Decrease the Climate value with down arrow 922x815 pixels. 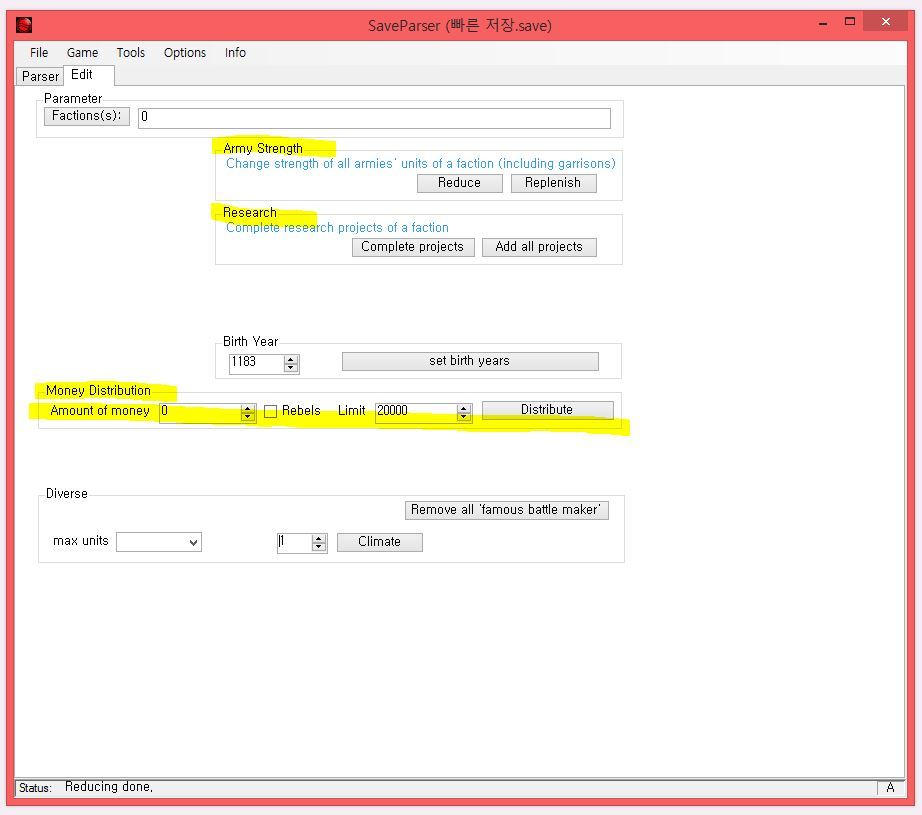(x=319, y=547)
